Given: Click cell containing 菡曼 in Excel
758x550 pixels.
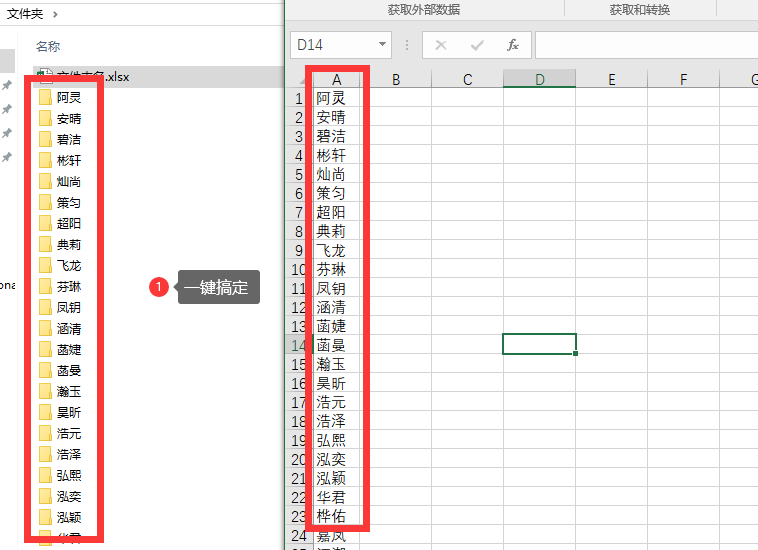Looking at the screenshot, I should click(x=337, y=345).
